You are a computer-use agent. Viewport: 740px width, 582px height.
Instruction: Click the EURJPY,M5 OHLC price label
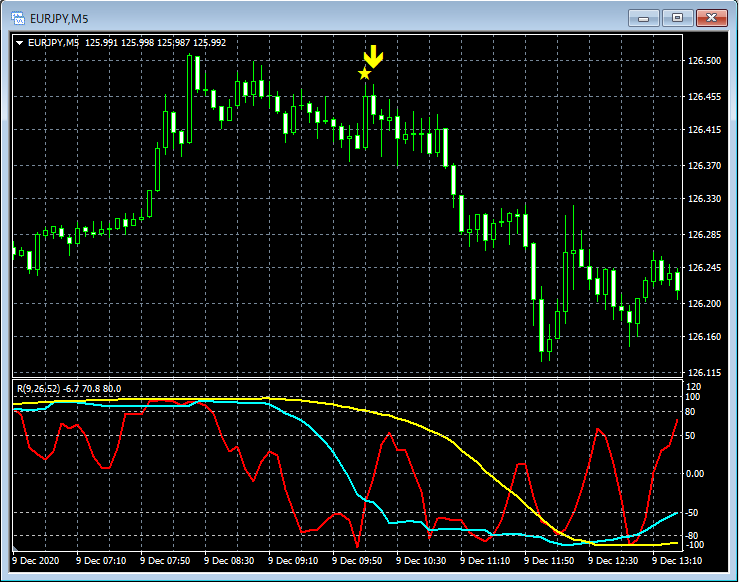pos(155,42)
